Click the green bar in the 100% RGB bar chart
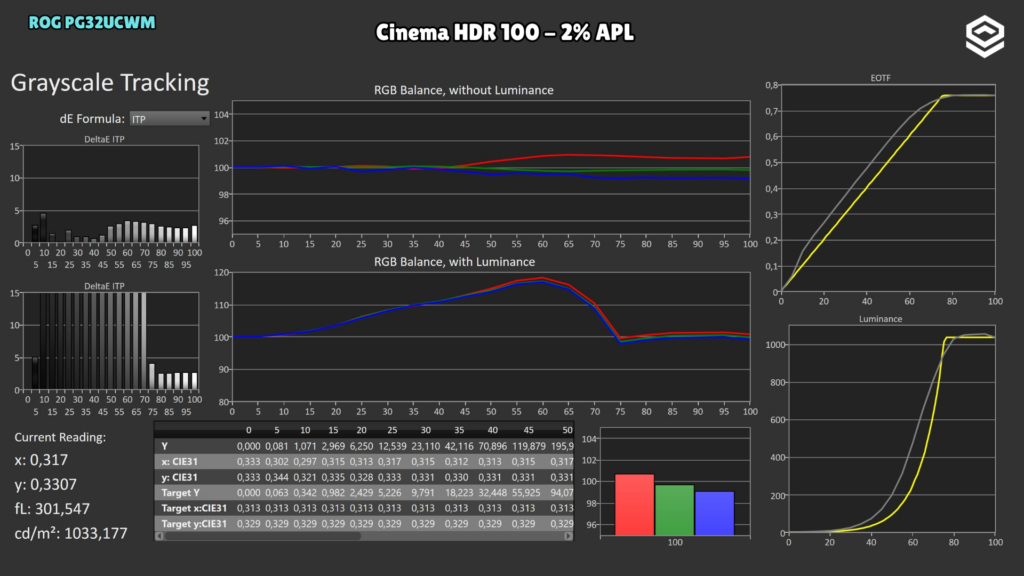1024x576 pixels. (674, 510)
